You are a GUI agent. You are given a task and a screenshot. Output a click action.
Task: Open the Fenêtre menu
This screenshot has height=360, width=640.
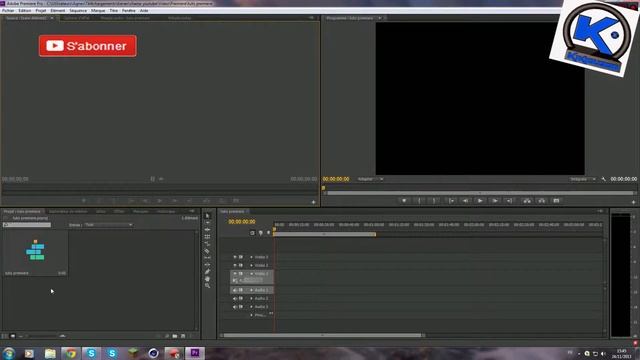(129, 11)
